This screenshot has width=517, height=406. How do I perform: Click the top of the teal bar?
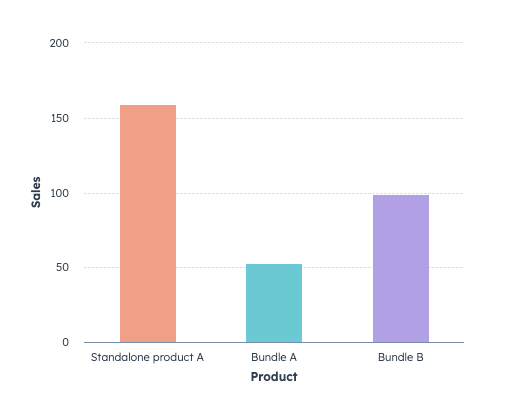[x=274, y=265]
